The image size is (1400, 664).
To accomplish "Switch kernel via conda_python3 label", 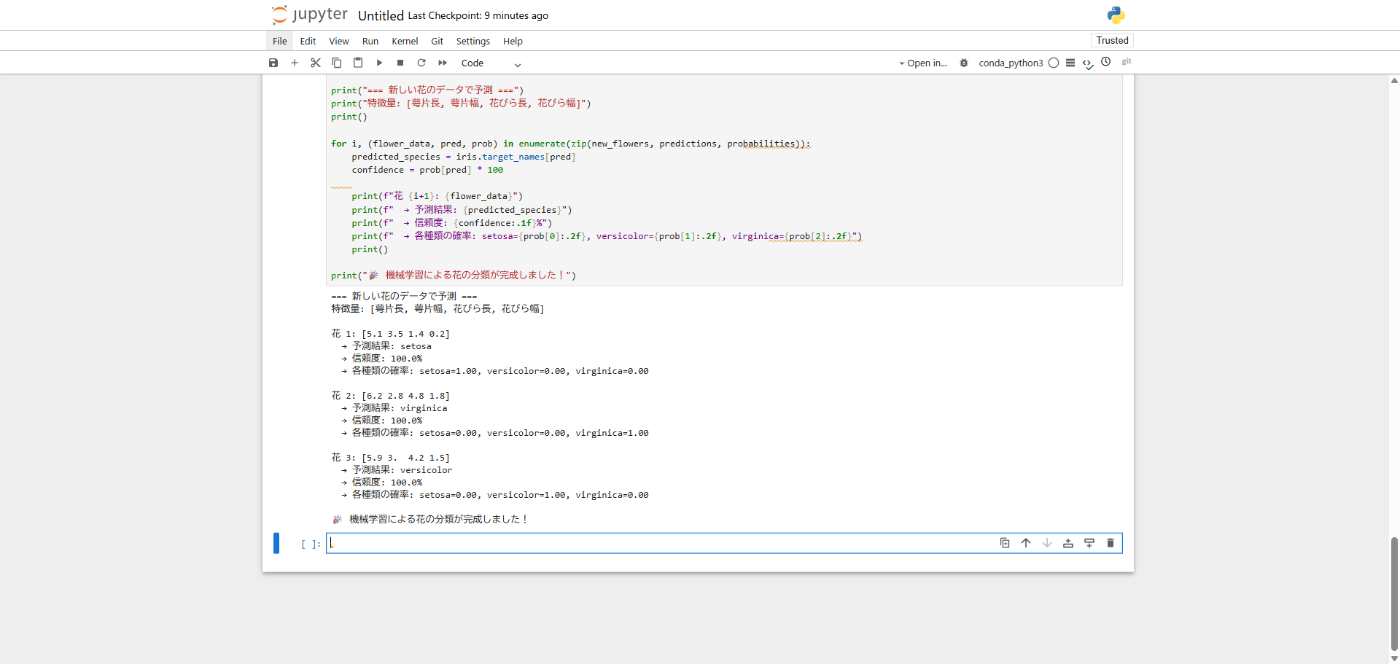I will tap(1011, 63).
